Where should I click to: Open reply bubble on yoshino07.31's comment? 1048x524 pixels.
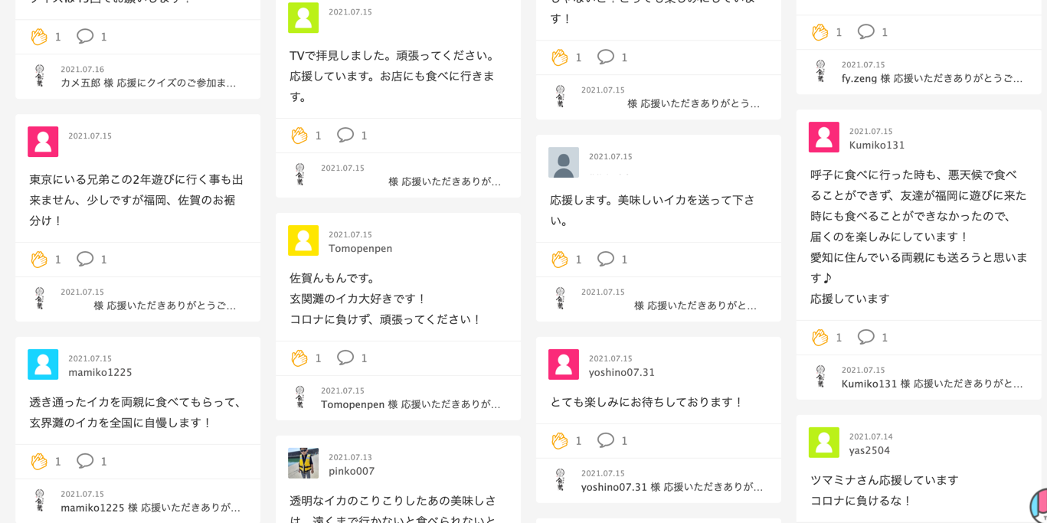(x=606, y=440)
